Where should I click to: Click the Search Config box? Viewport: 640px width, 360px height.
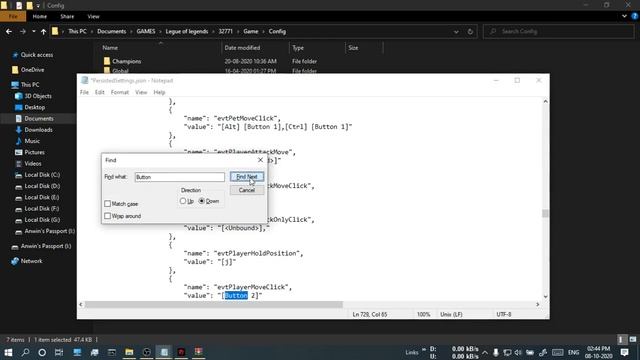pyautogui.click(x=558, y=31)
